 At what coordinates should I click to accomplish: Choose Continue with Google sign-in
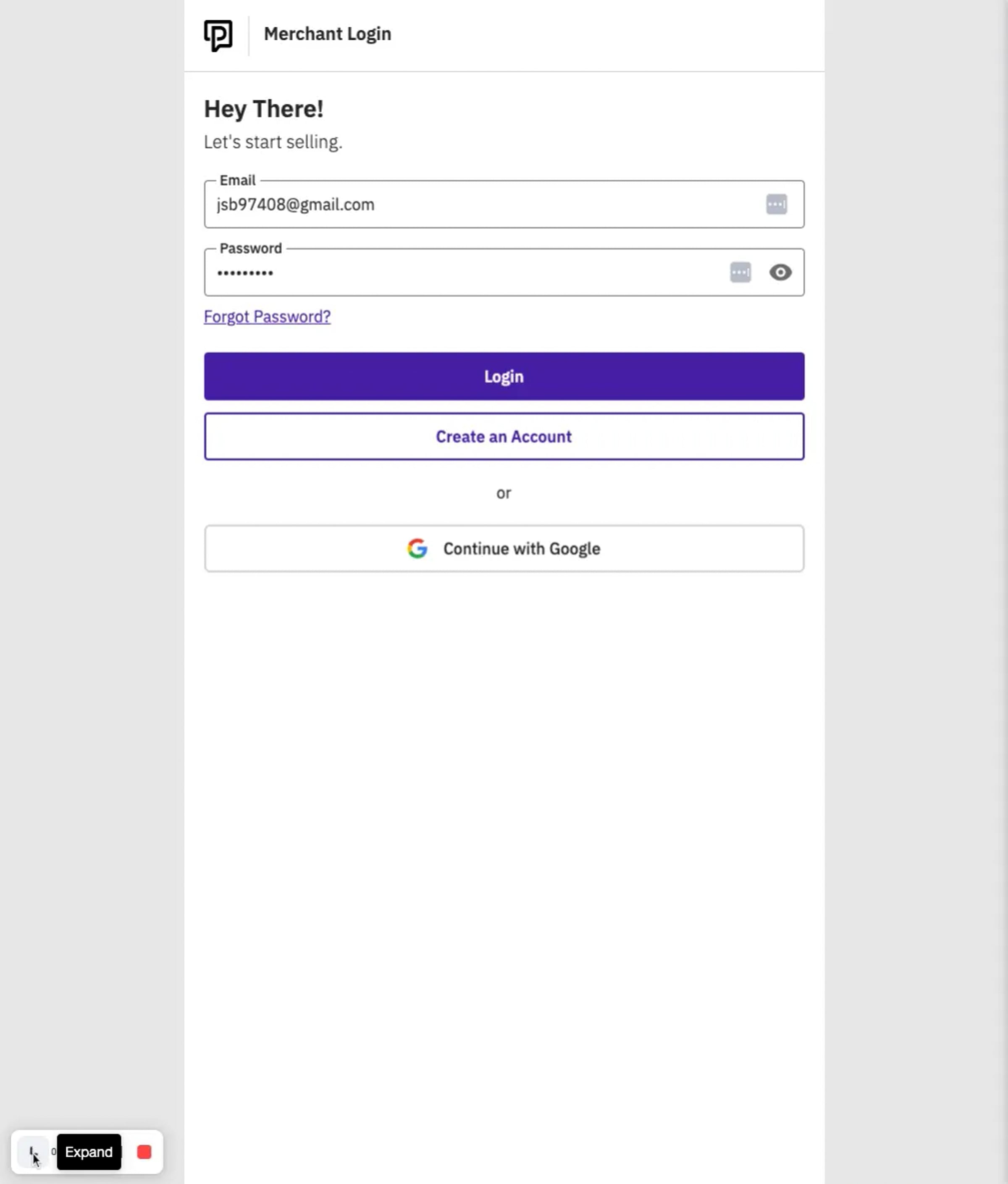504,548
